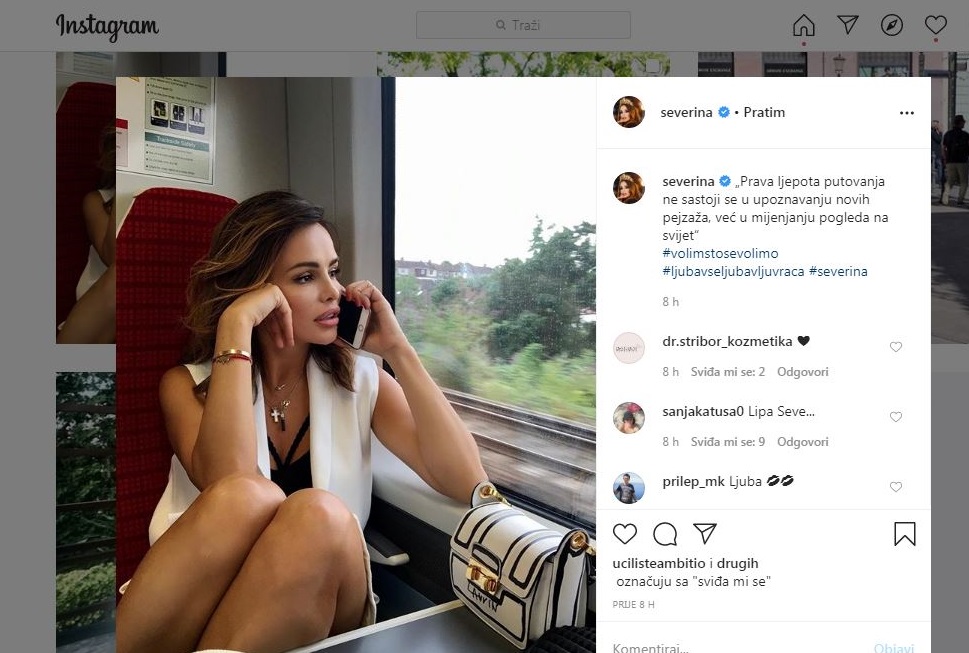Open the activity heart icon in header

click(x=936, y=25)
